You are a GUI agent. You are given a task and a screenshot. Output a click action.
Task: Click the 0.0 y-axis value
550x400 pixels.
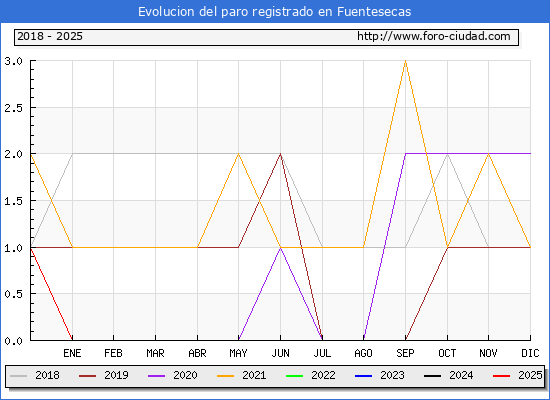(13, 341)
